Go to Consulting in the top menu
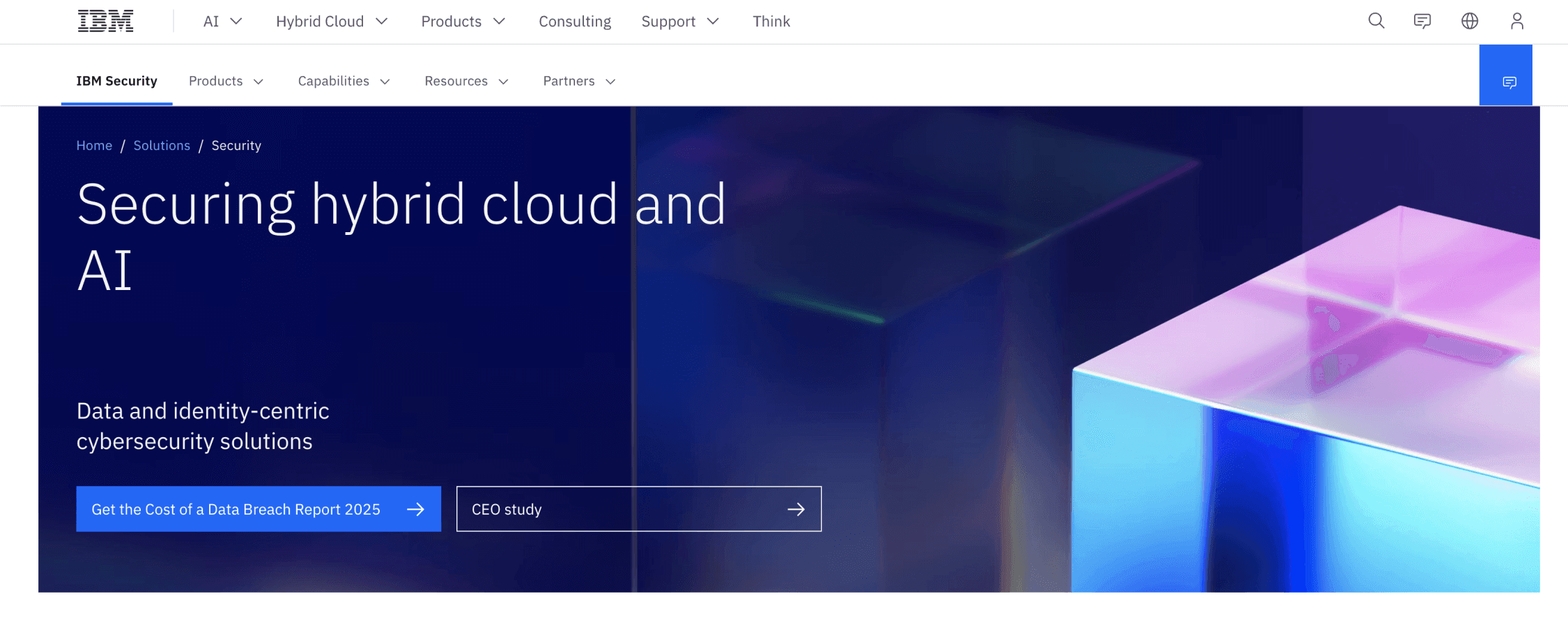This screenshot has width=1568, height=617. (x=575, y=22)
